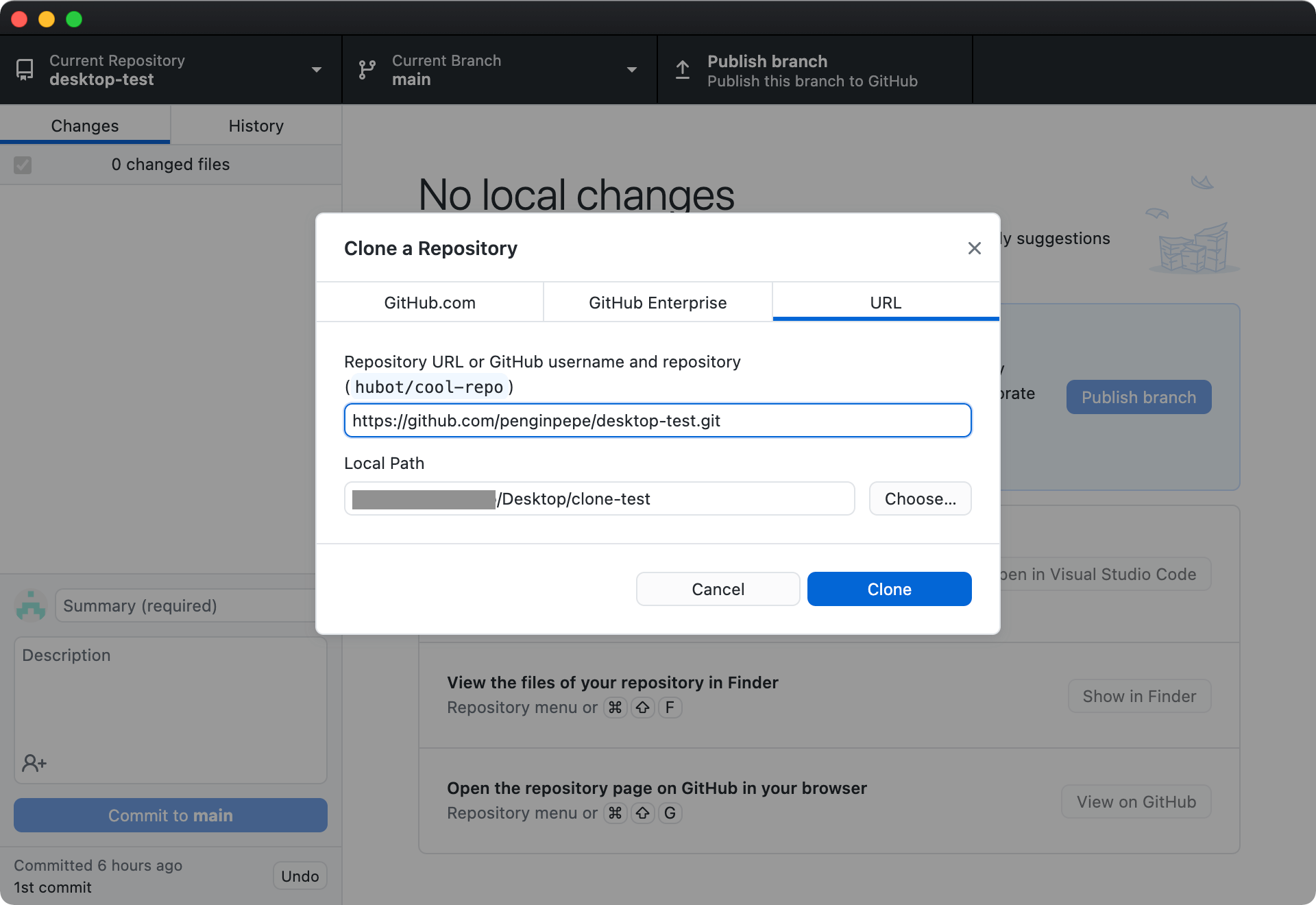This screenshot has width=1316, height=905.
Task: Click the 'Clone a Repository' dialog title
Action: click(430, 248)
